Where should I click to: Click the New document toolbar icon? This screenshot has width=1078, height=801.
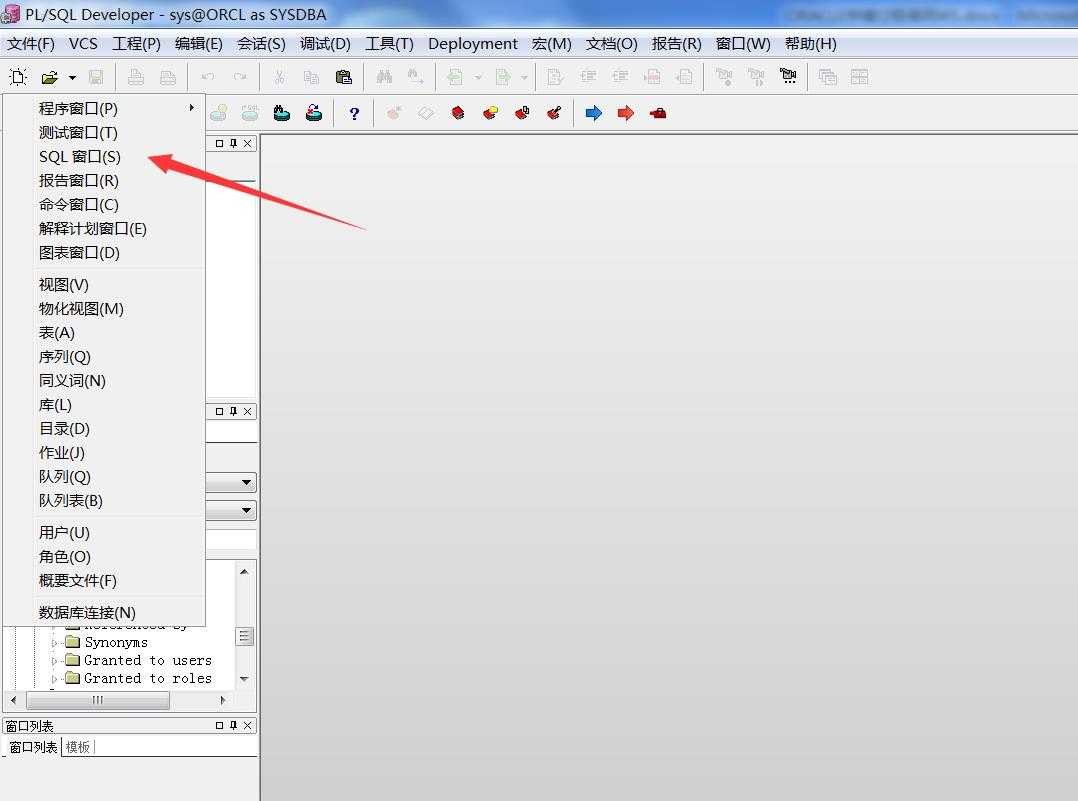(18, 77)
